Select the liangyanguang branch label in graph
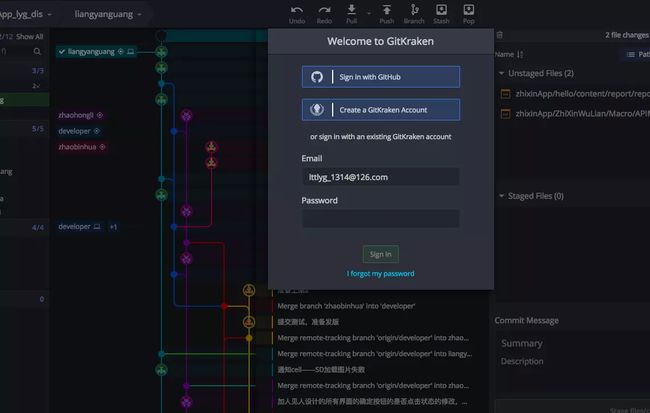This screenshot has width=650, height=413. click(96, 52)
